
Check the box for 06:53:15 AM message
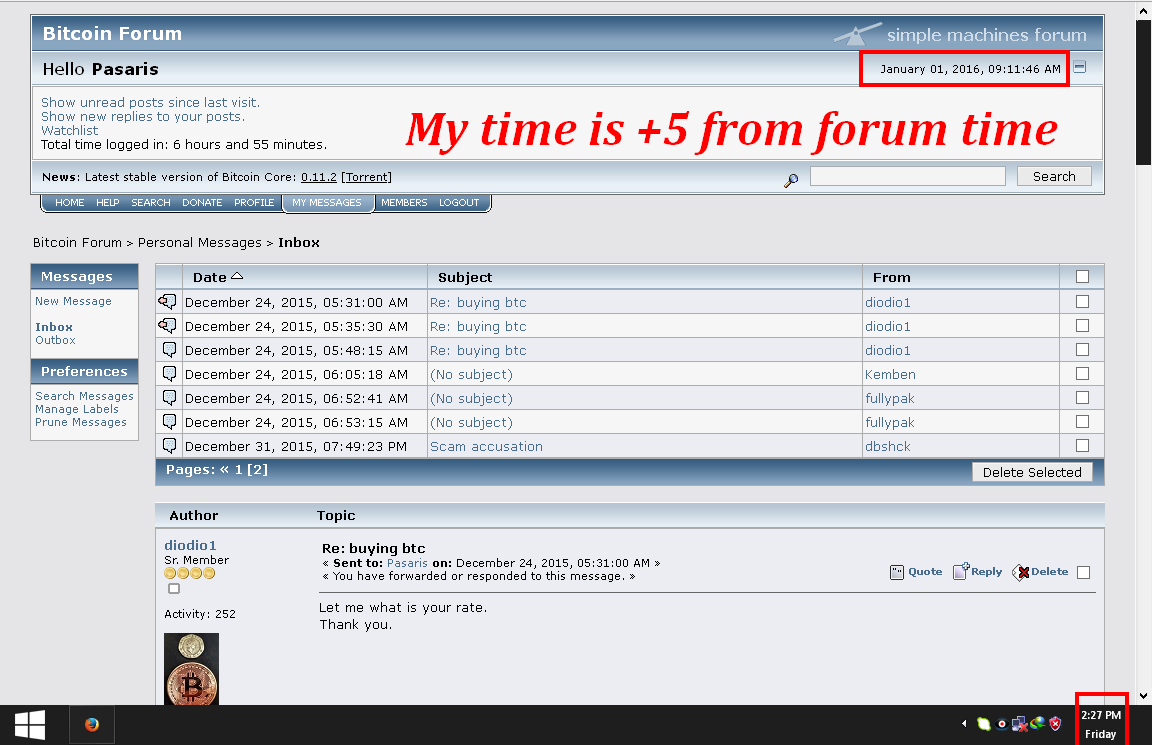[x=1082, y=422]
